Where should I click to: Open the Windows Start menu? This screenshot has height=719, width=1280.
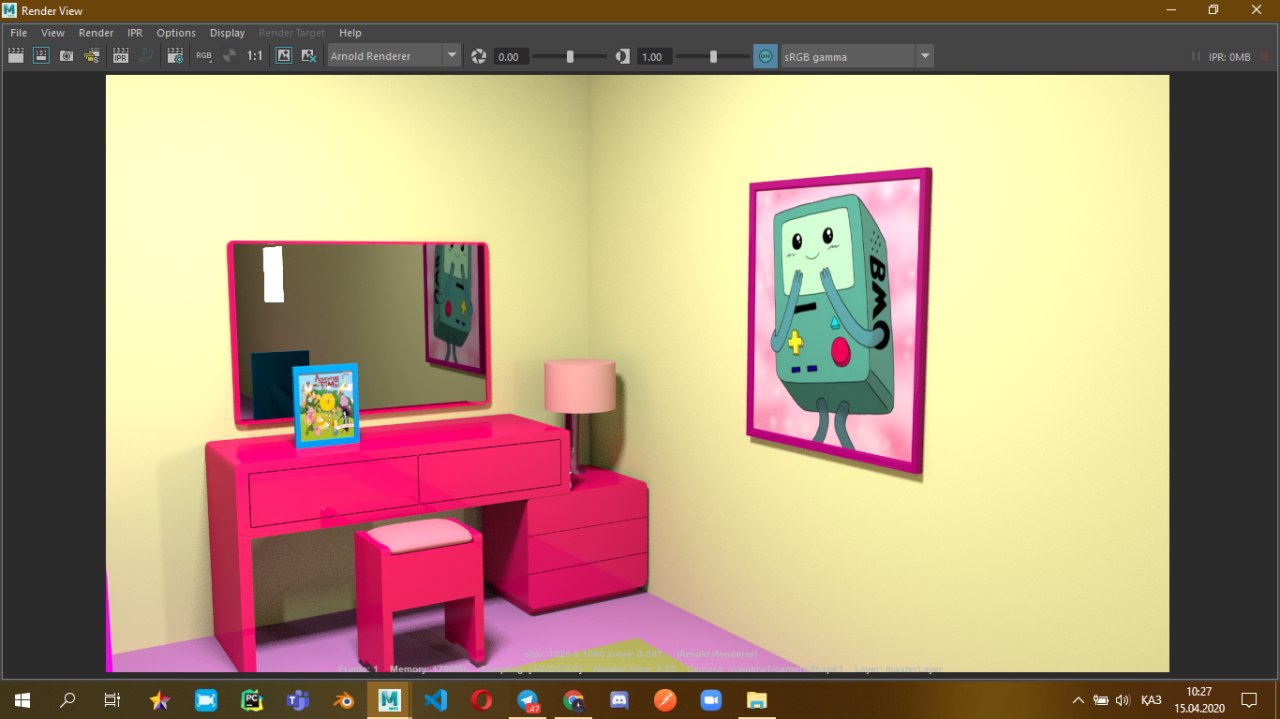point(21,700)
